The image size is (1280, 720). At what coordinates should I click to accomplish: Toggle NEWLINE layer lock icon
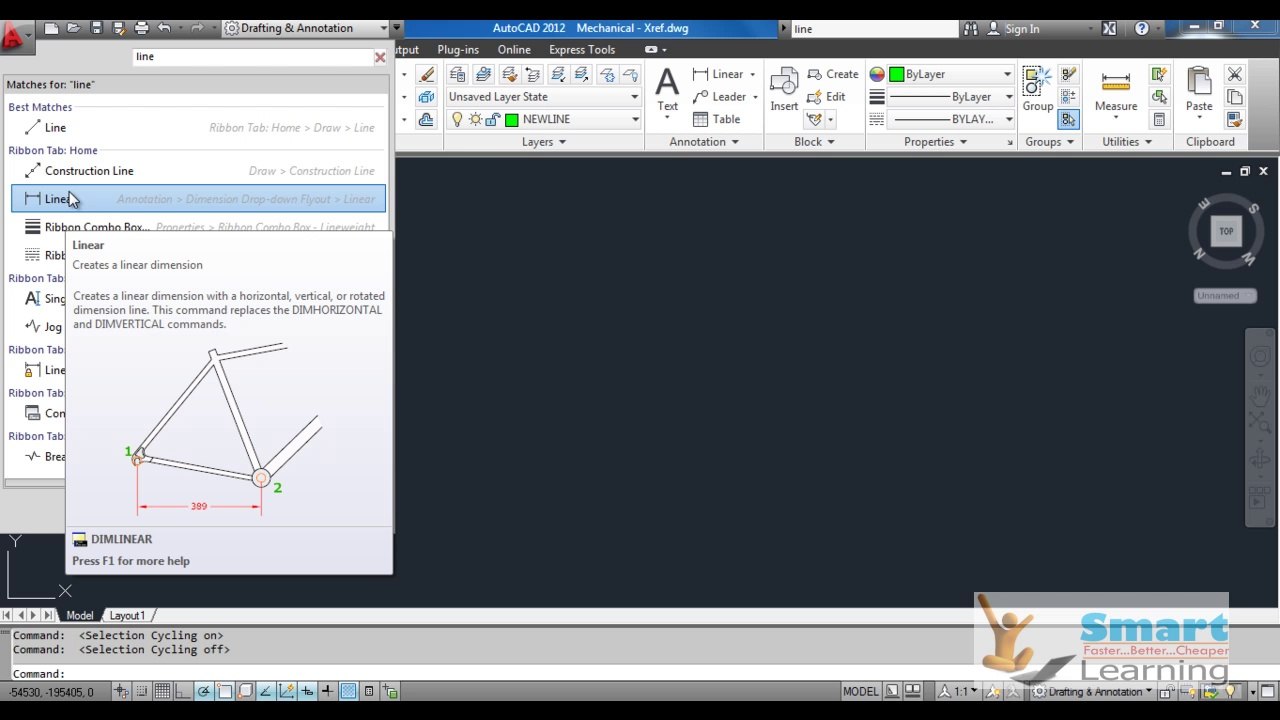pos(493,120)
